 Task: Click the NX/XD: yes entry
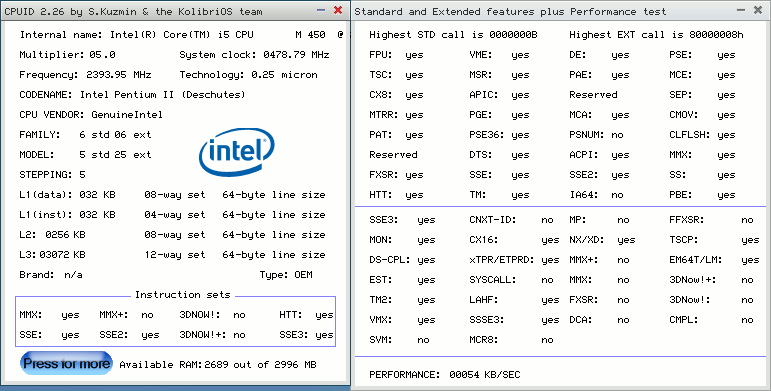(x=602, y=240)
